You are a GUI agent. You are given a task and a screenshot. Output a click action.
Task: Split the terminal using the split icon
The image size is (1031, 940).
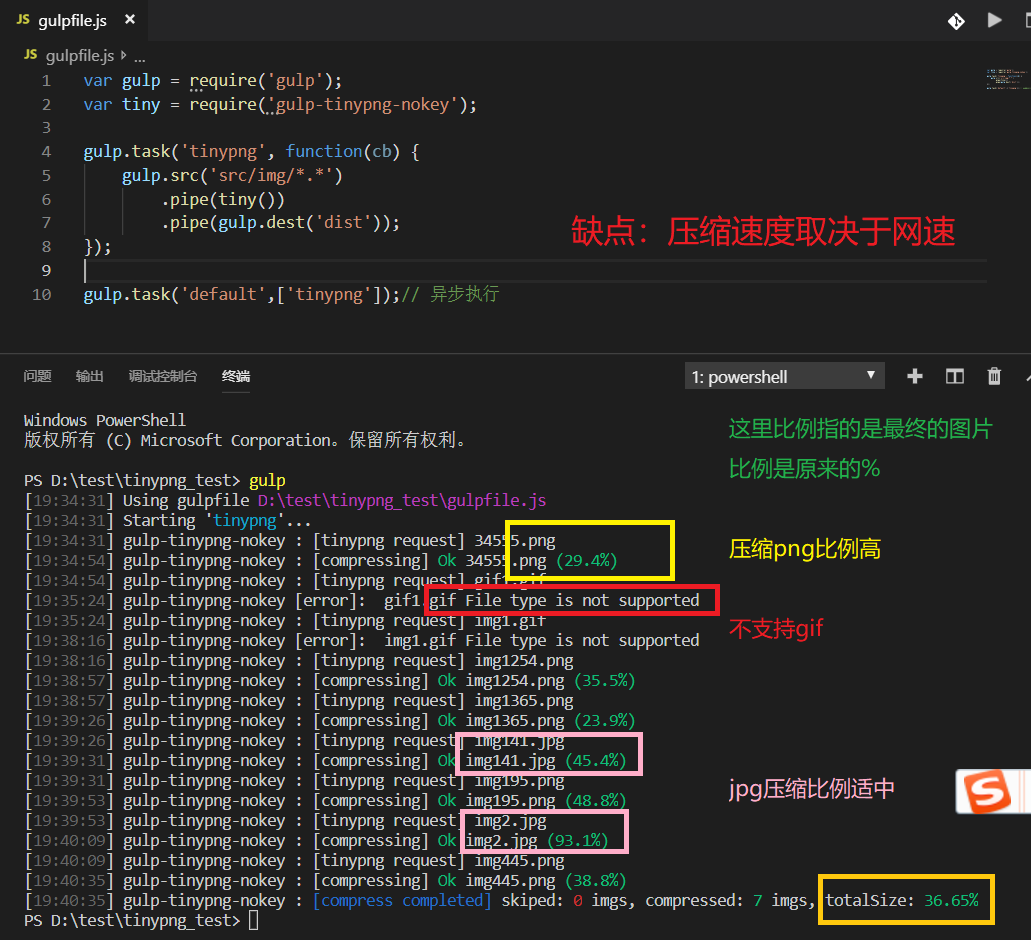tap(954, 375)
